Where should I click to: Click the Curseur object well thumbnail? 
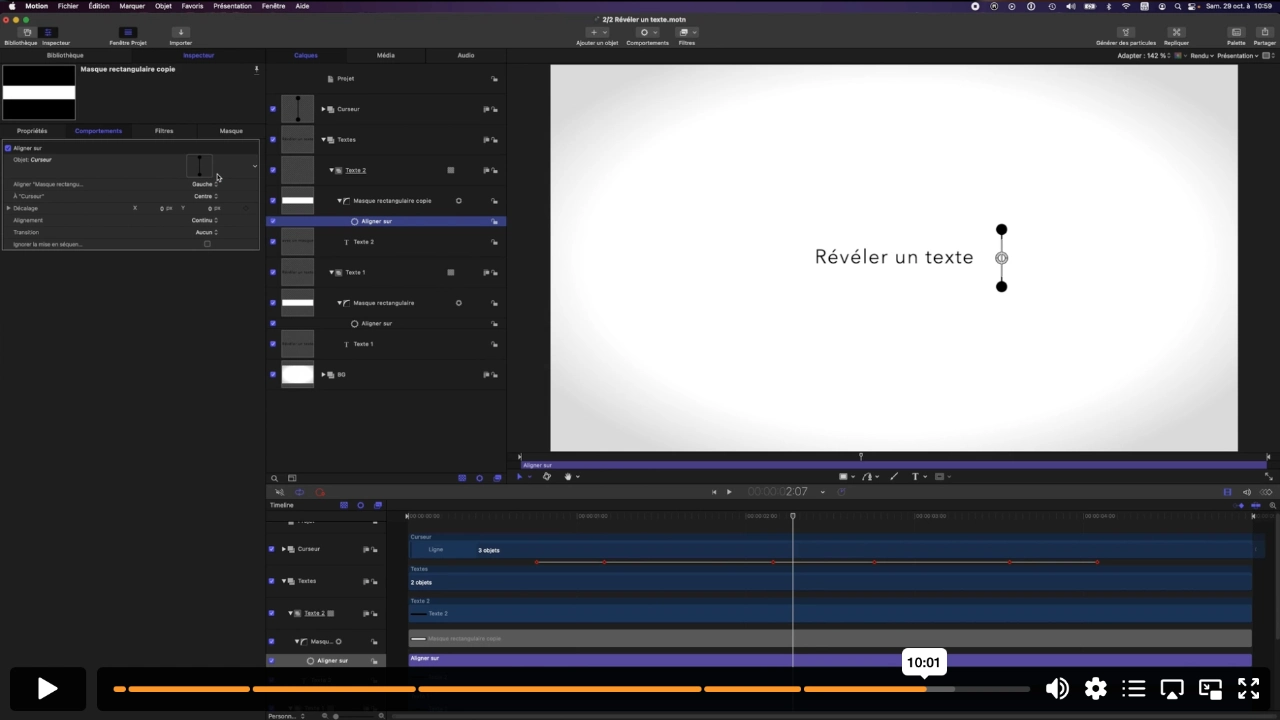pos(199,166)
